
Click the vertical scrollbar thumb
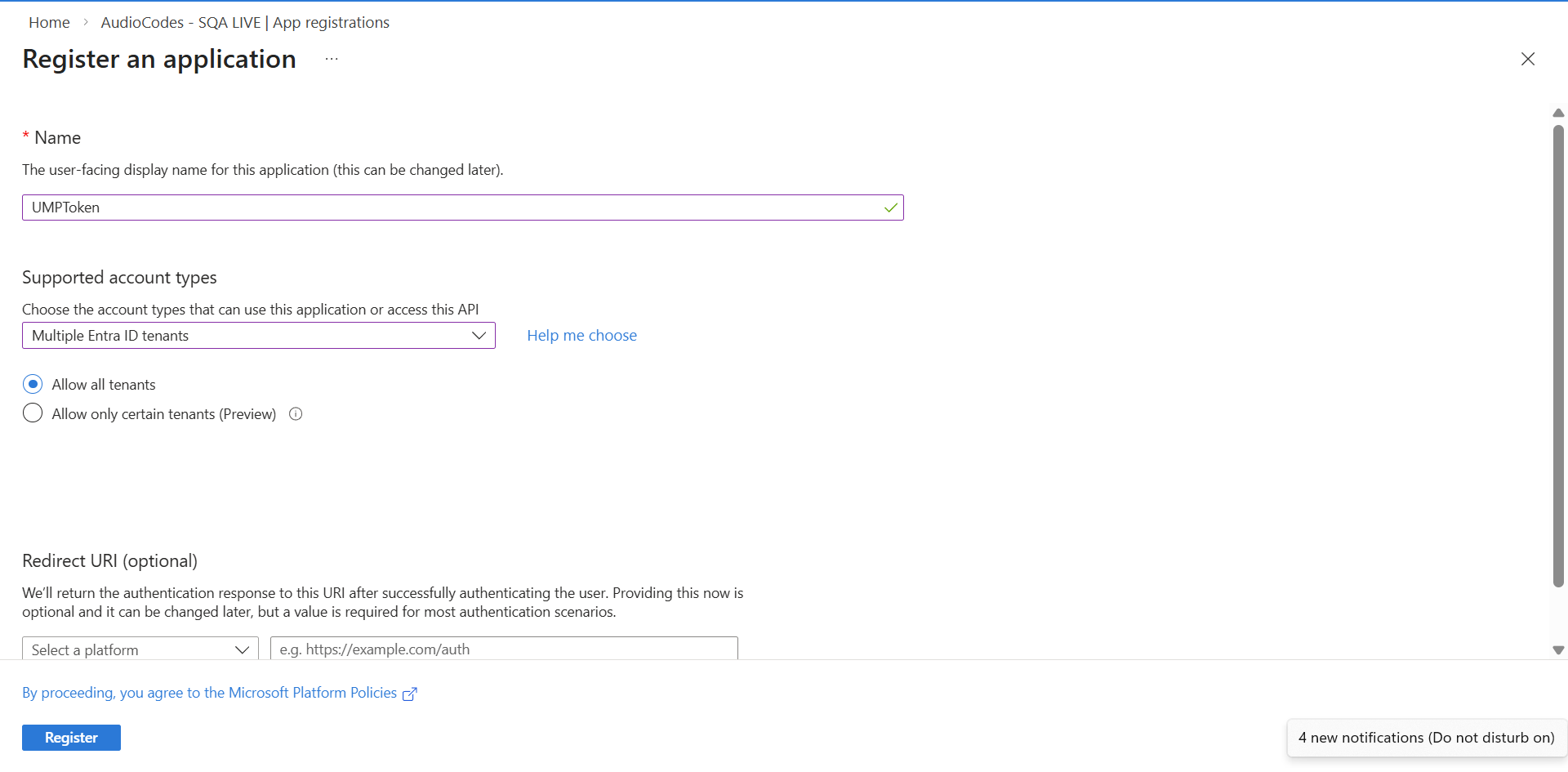tap(1558, 355)
